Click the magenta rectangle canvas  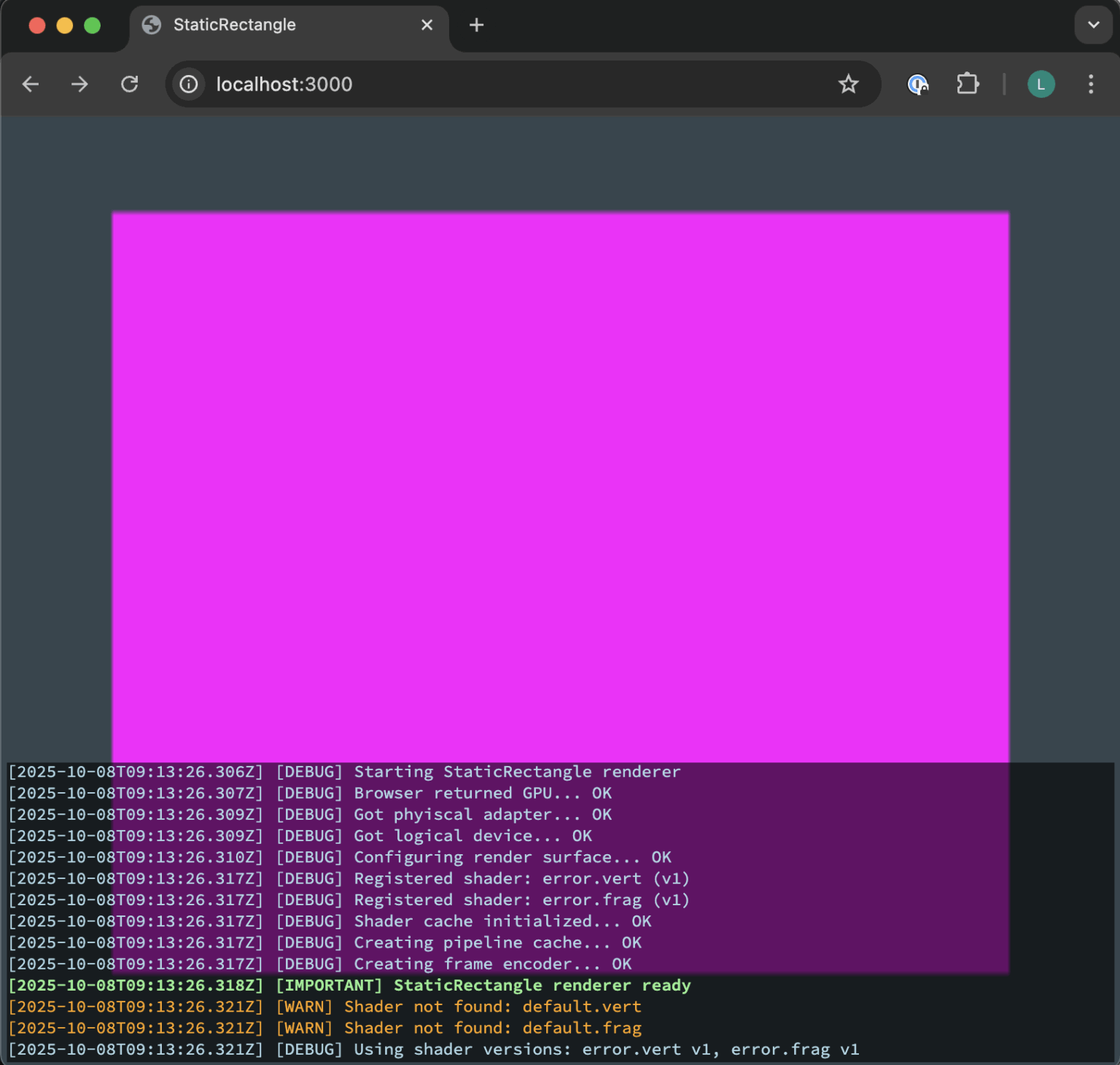pos(560,481)
